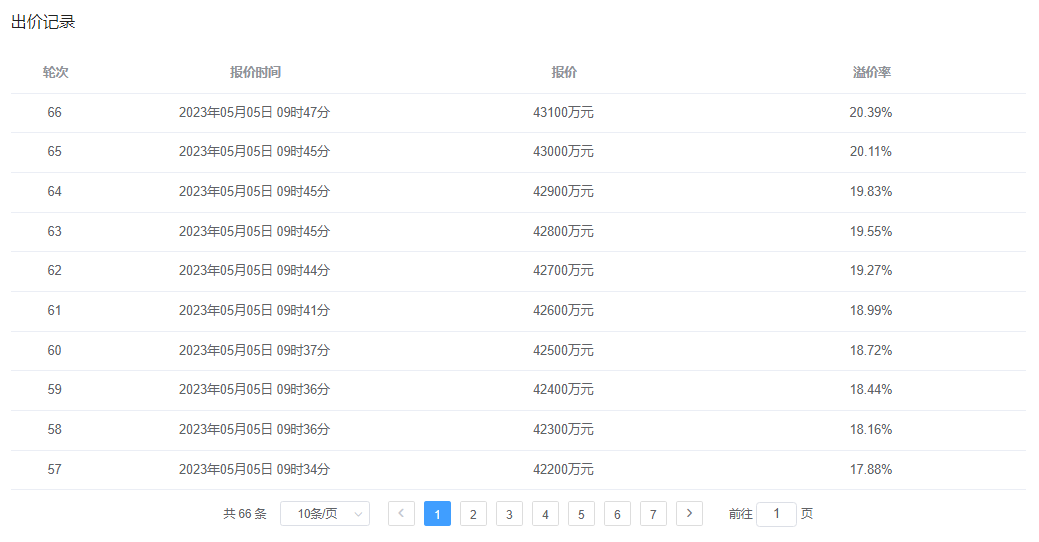Click the 42800万元 price cell
The width and height of the screenshot is (1039, 542).
click(x=563, y=231)
